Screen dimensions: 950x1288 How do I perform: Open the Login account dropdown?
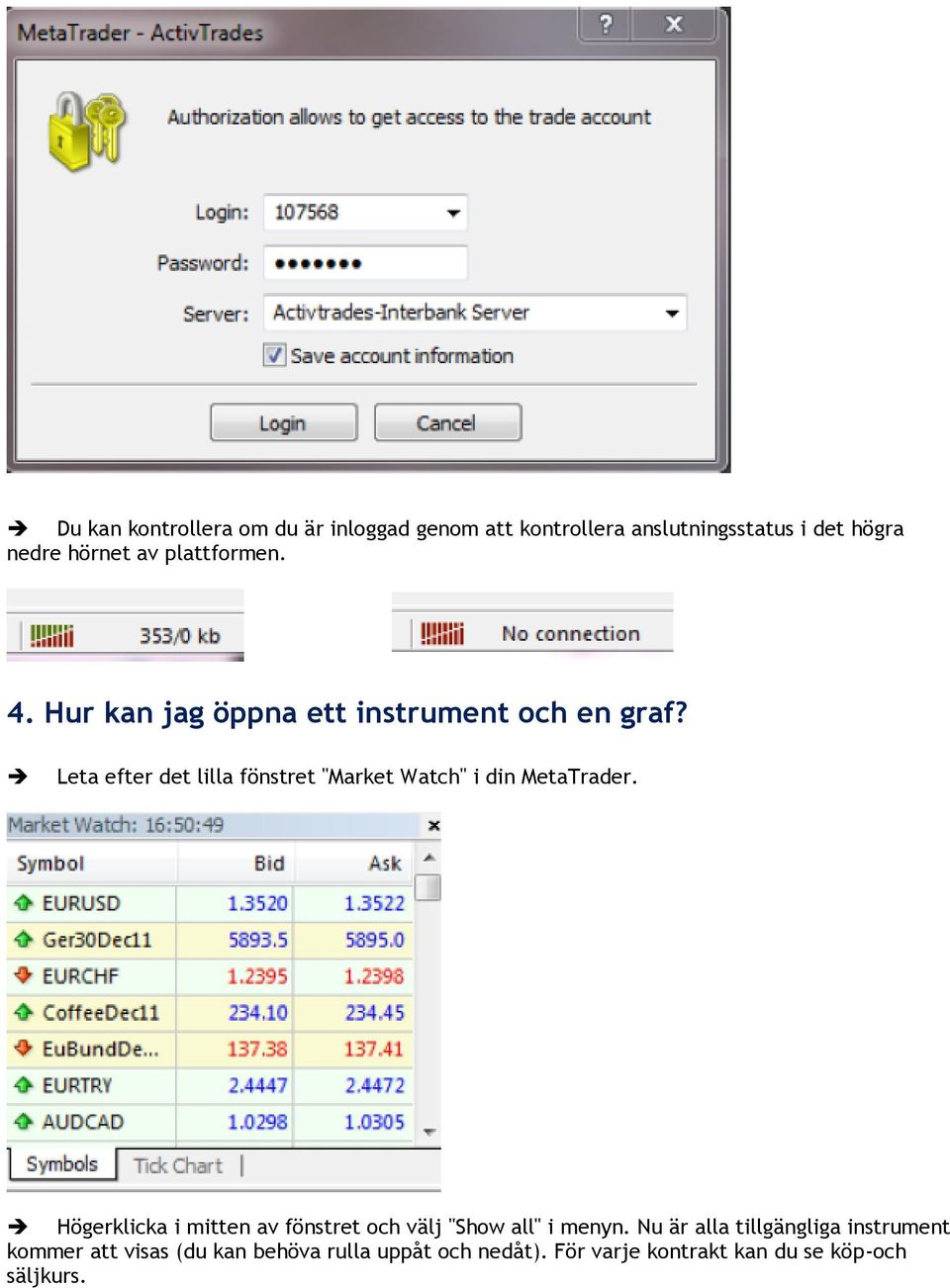(x=453, y=213)
